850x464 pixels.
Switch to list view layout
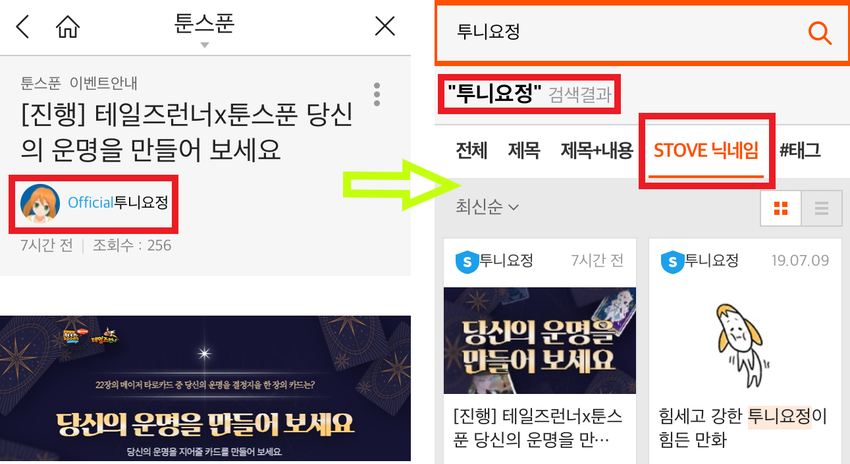pos(821,208)
